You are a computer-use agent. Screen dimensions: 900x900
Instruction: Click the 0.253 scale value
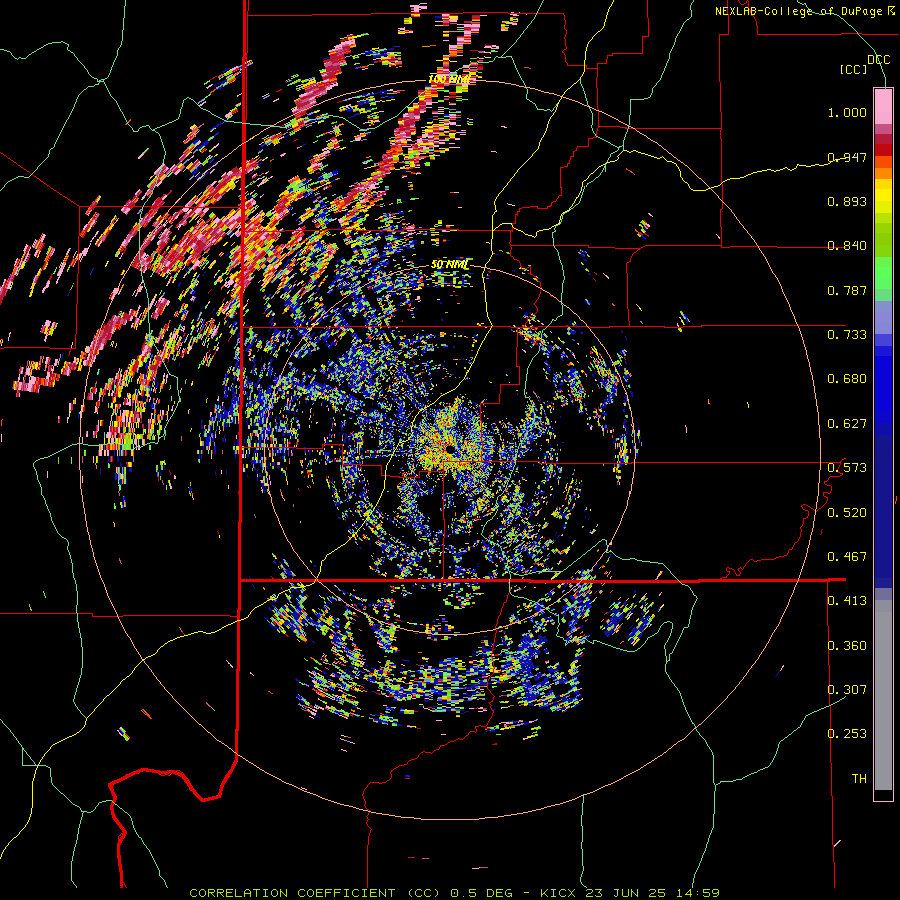pos(847,734)
